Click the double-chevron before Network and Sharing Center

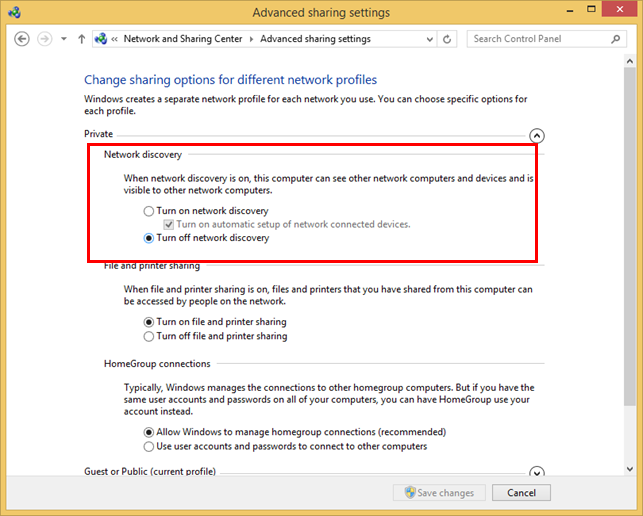(x=114, y=39)
